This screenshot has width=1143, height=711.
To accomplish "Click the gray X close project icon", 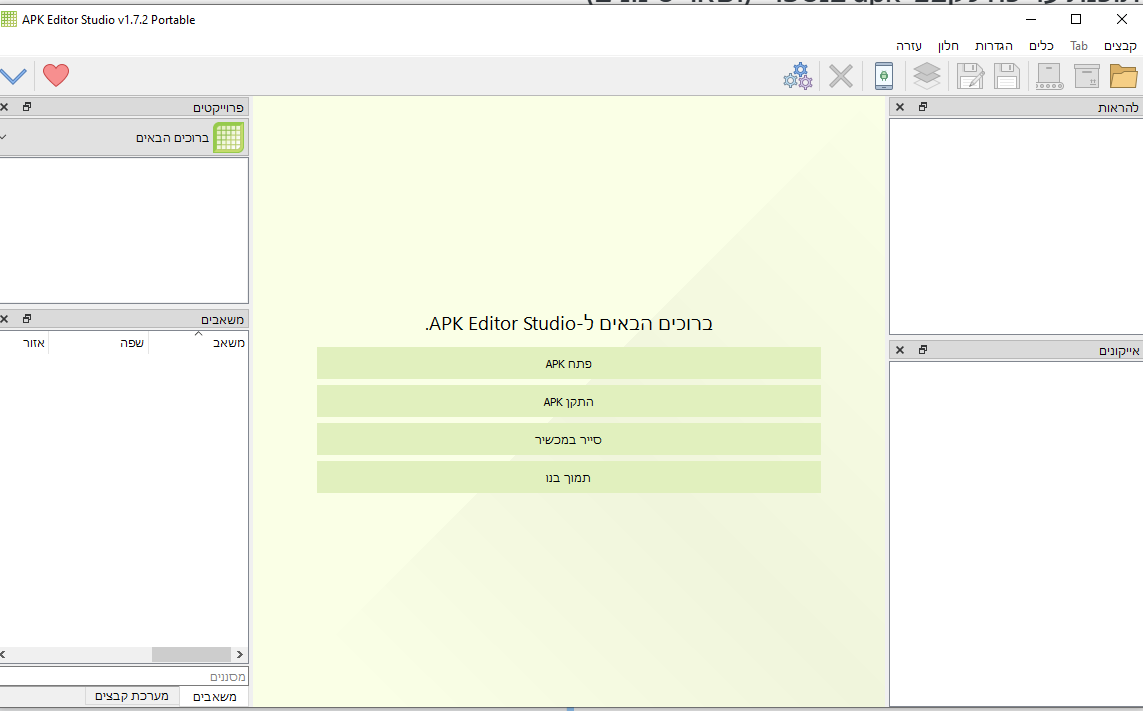I will coord(841,76).
